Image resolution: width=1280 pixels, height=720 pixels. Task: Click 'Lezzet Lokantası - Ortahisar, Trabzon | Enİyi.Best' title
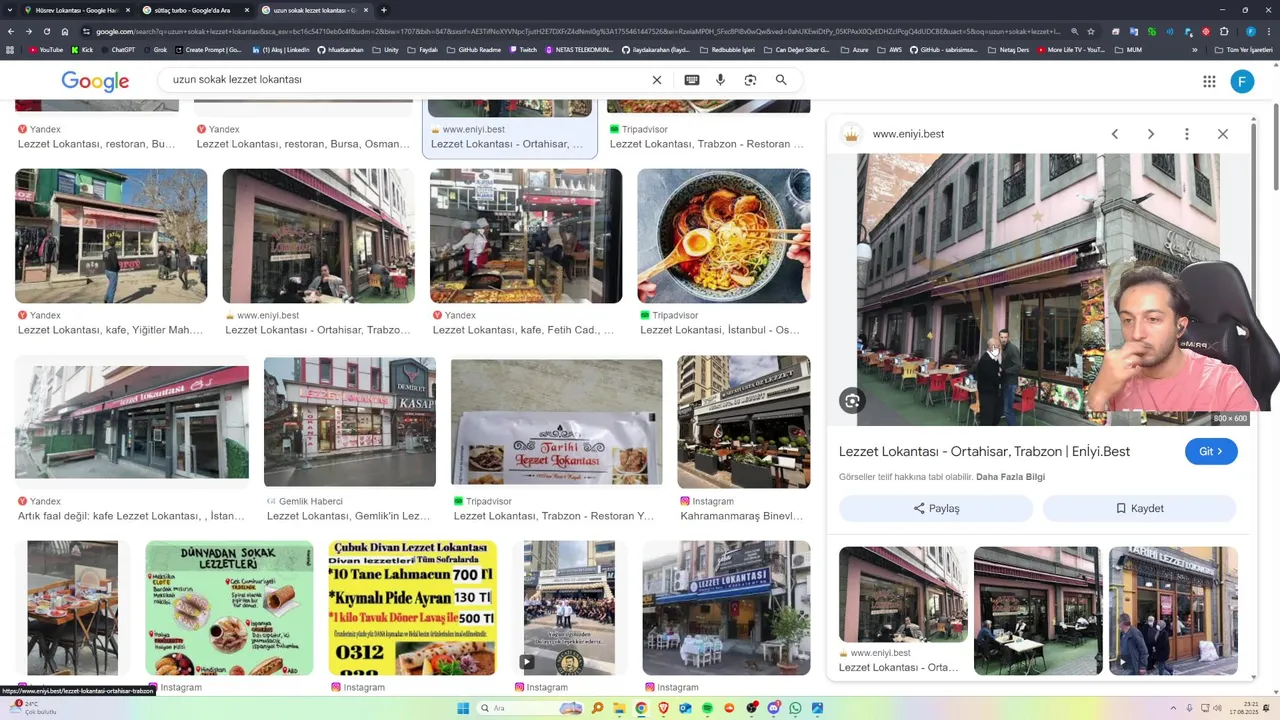(984, 451)
